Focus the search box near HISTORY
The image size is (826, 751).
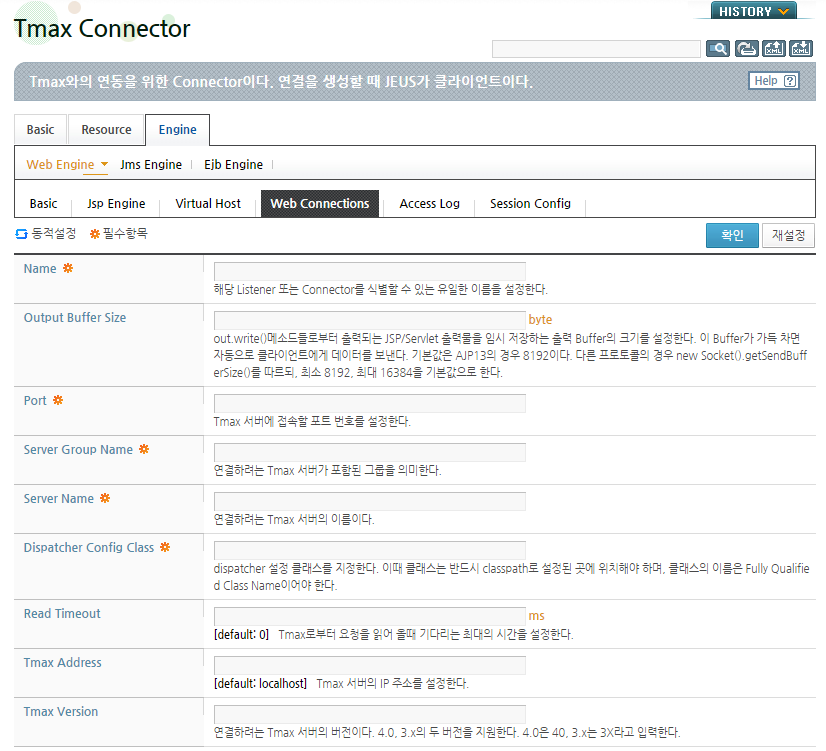596,49
